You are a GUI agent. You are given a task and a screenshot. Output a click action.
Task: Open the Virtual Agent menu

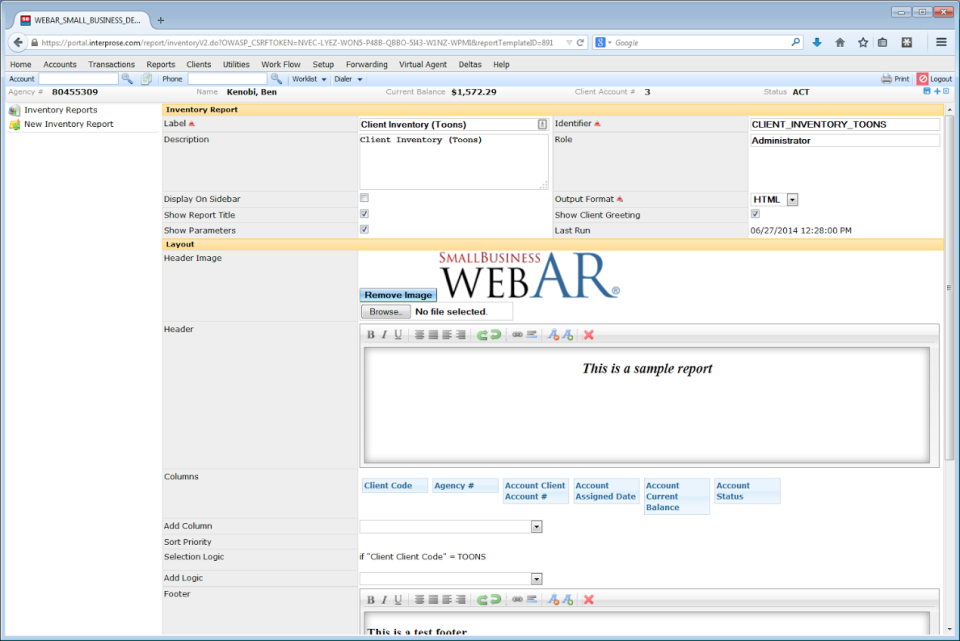(x=423, y=64)
